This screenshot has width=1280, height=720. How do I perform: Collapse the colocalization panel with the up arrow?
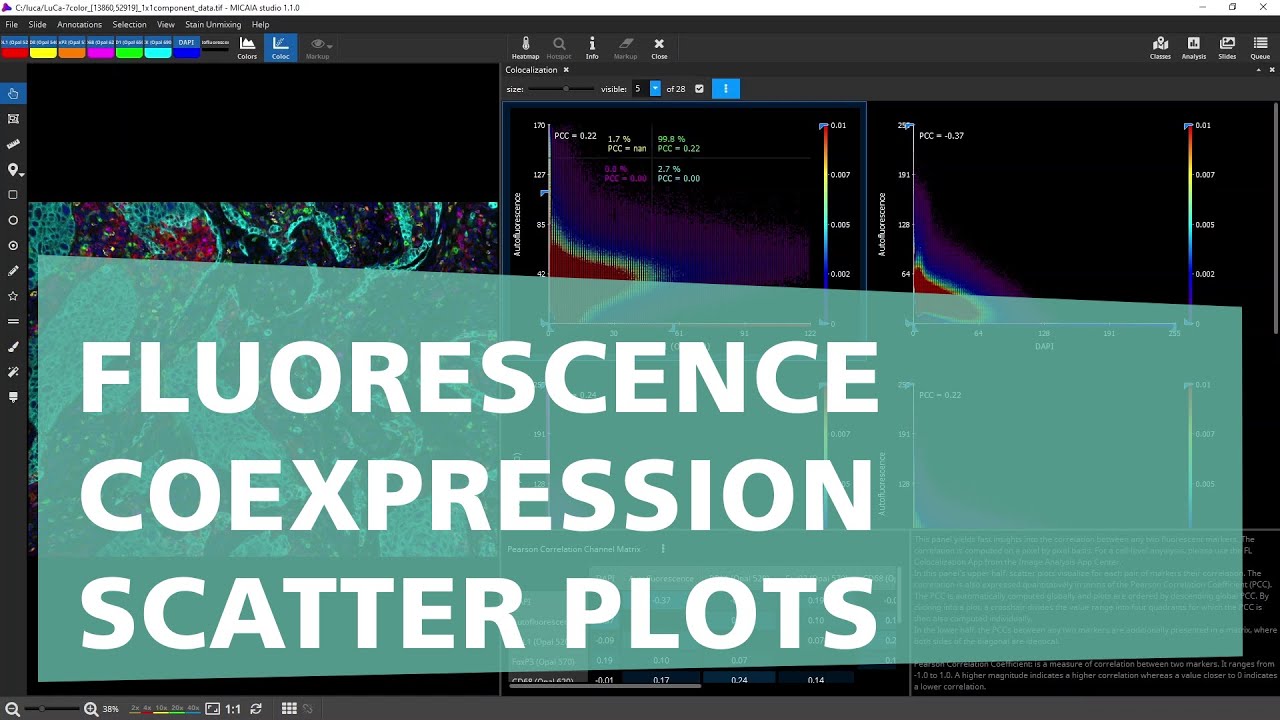click(x=1258, y=70)
